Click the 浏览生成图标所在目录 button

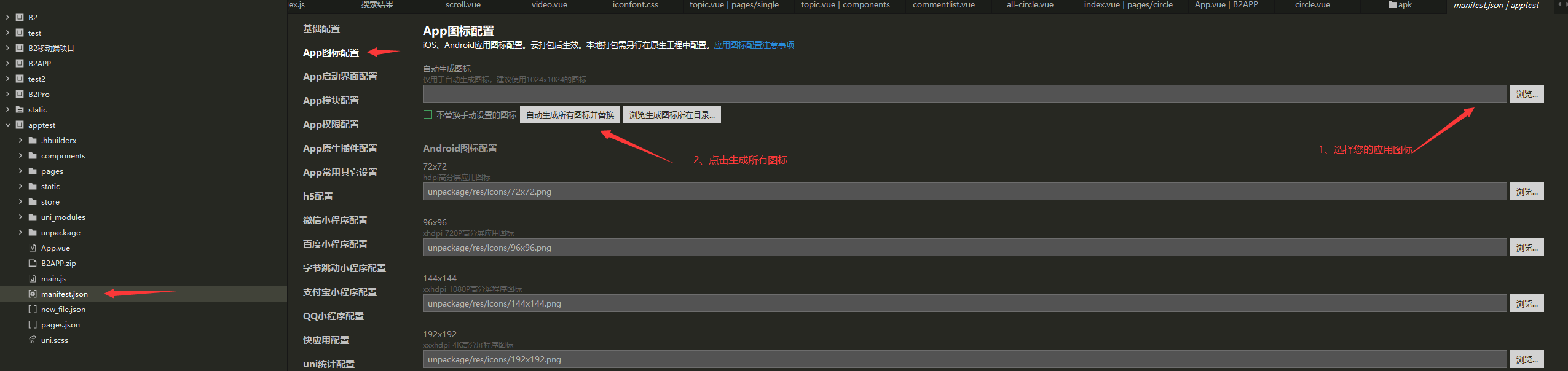click(672, 115)
